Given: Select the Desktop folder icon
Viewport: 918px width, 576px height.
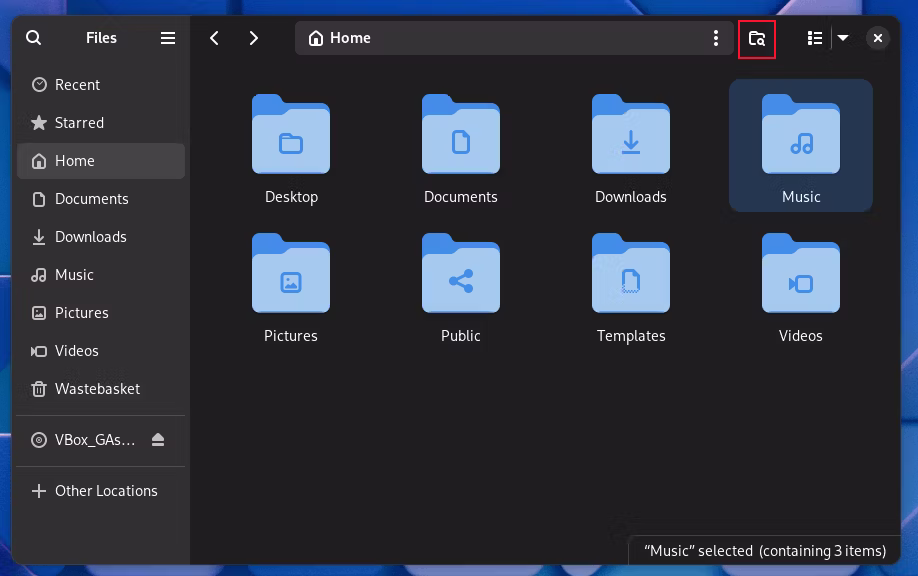Looking at the screenshot, I should click(x=291, y=135).
